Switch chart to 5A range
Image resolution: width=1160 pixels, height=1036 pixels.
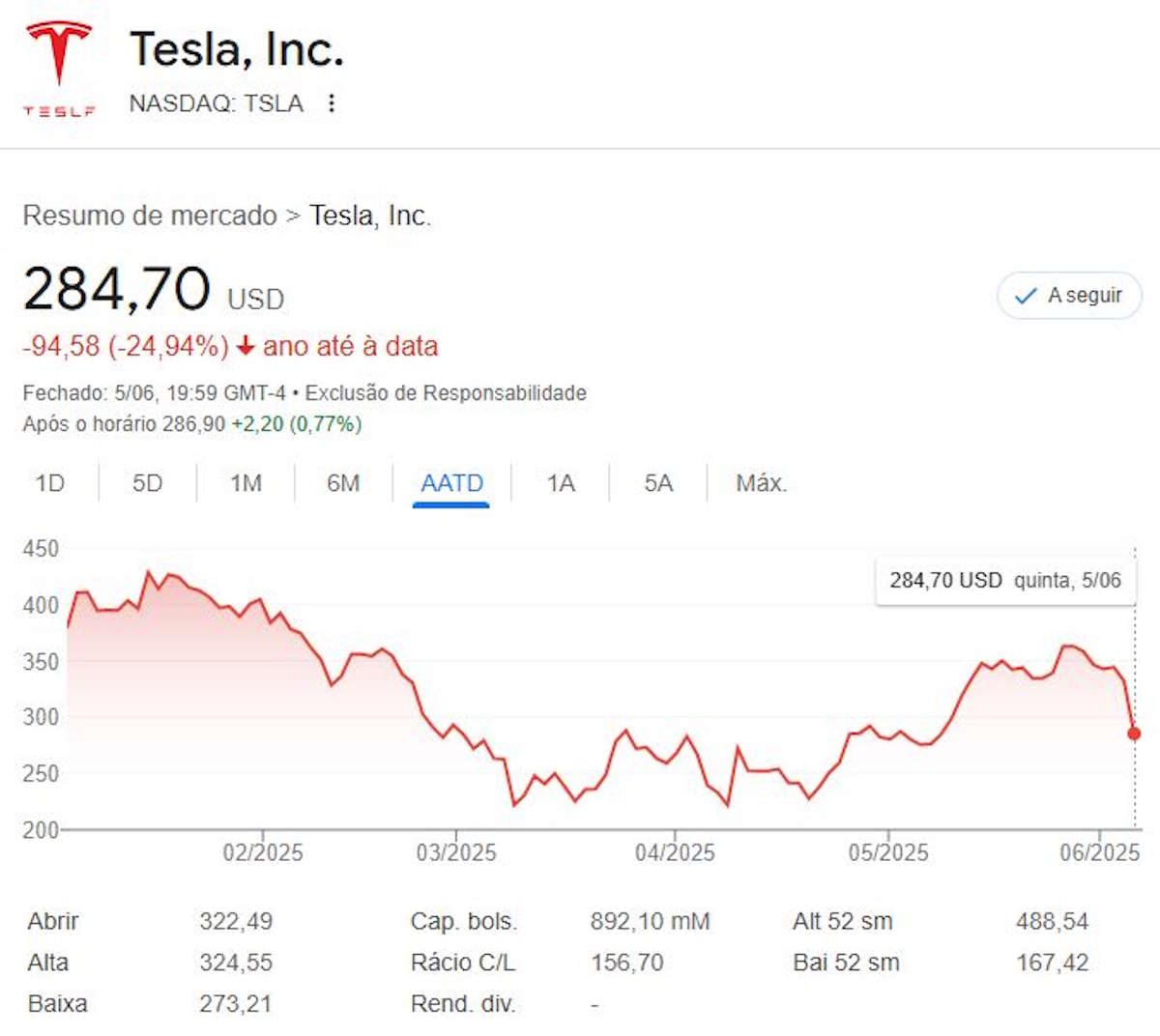click(x=658, y=482)
